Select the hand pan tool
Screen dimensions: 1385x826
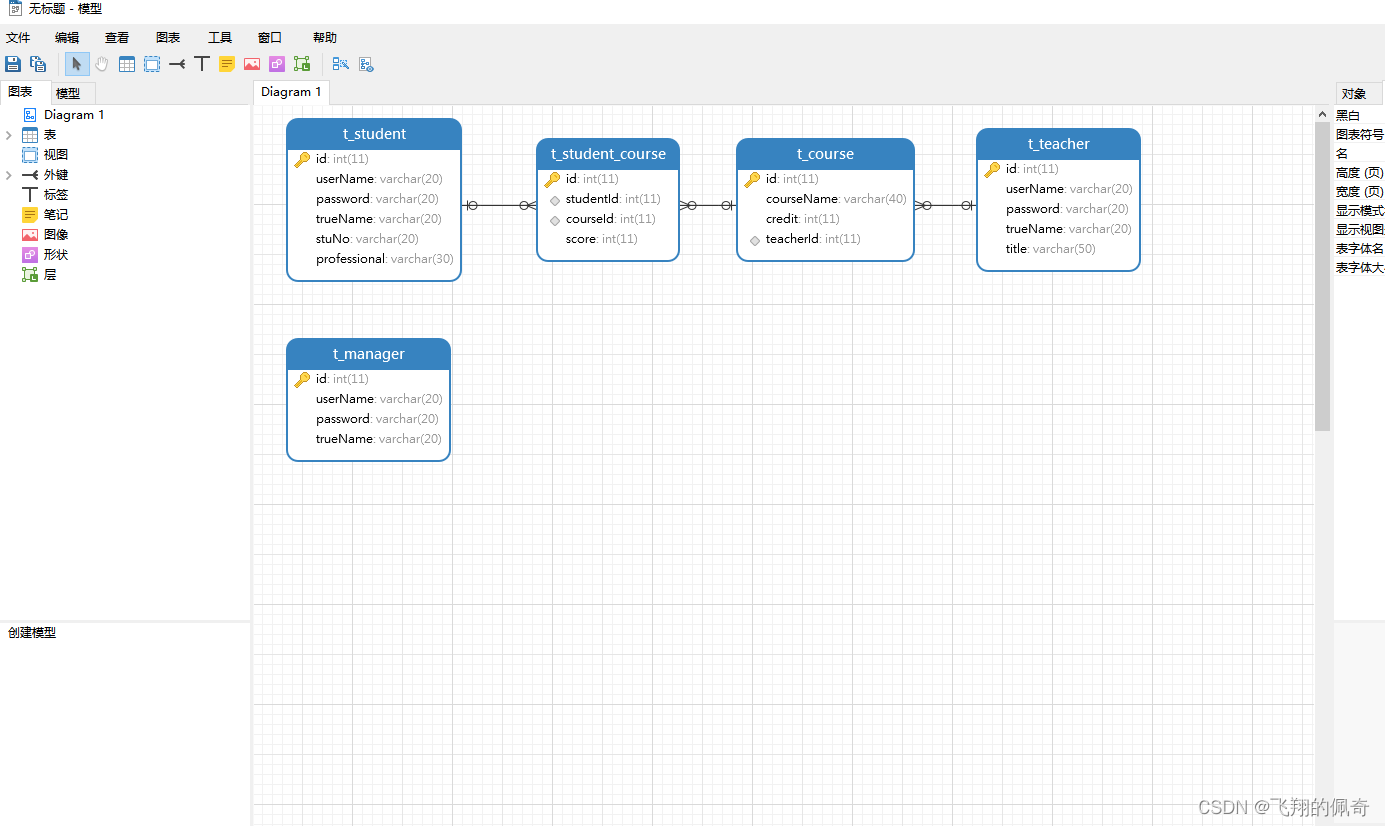coord(102,64)
